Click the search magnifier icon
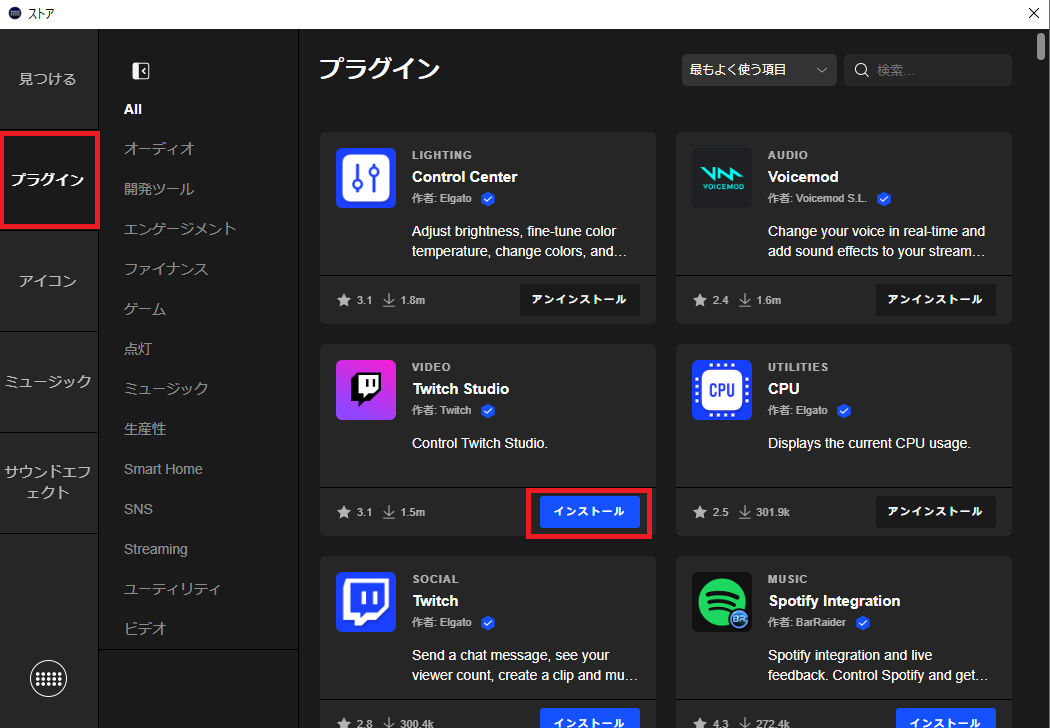The height and width of the screenshot is (728, 1050). 861,69
